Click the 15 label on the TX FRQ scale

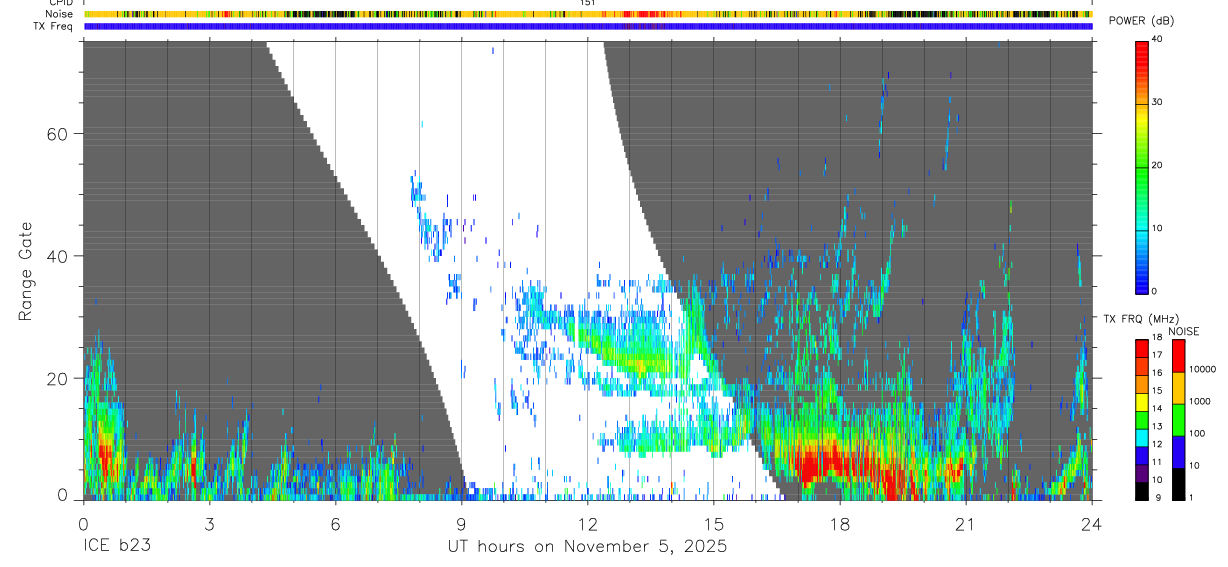click(1157, 390)
